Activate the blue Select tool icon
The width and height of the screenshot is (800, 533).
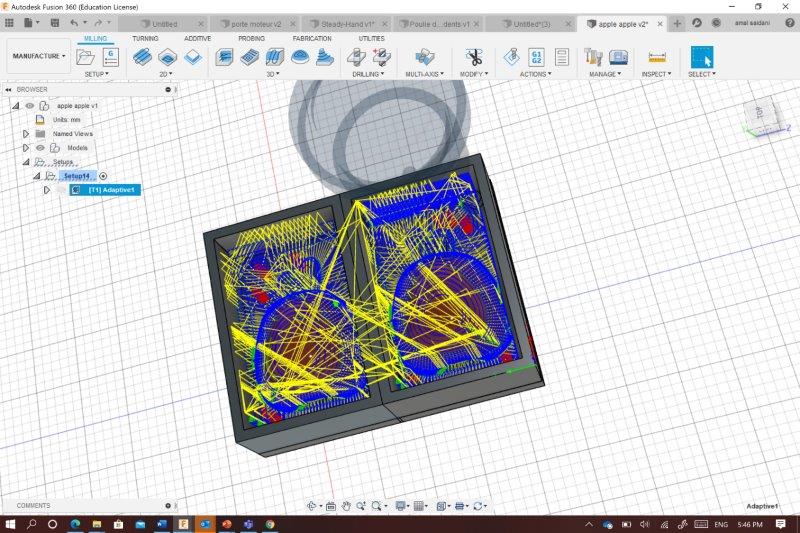(x=702, y=57)
